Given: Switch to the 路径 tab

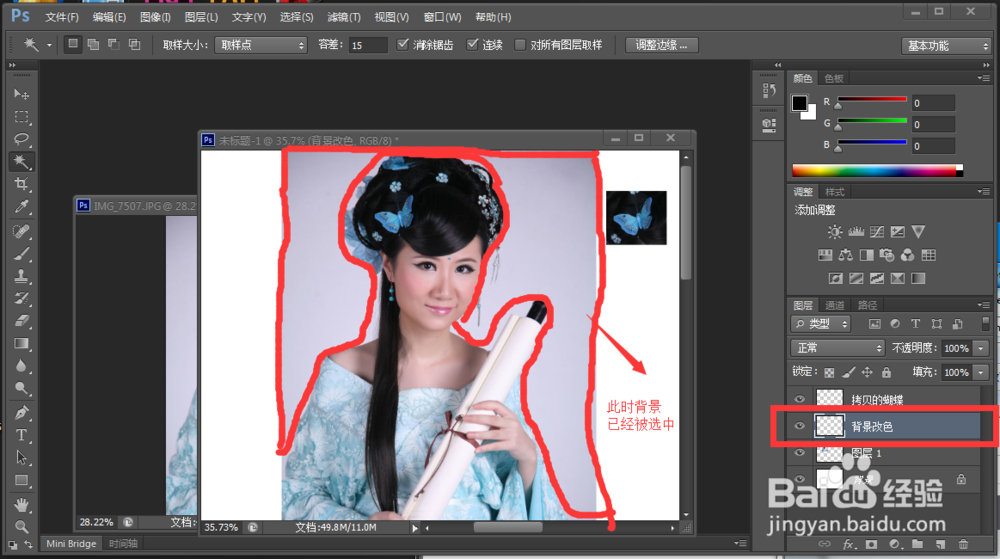Looking at the screenshot, I should click(x=867, y=305).
